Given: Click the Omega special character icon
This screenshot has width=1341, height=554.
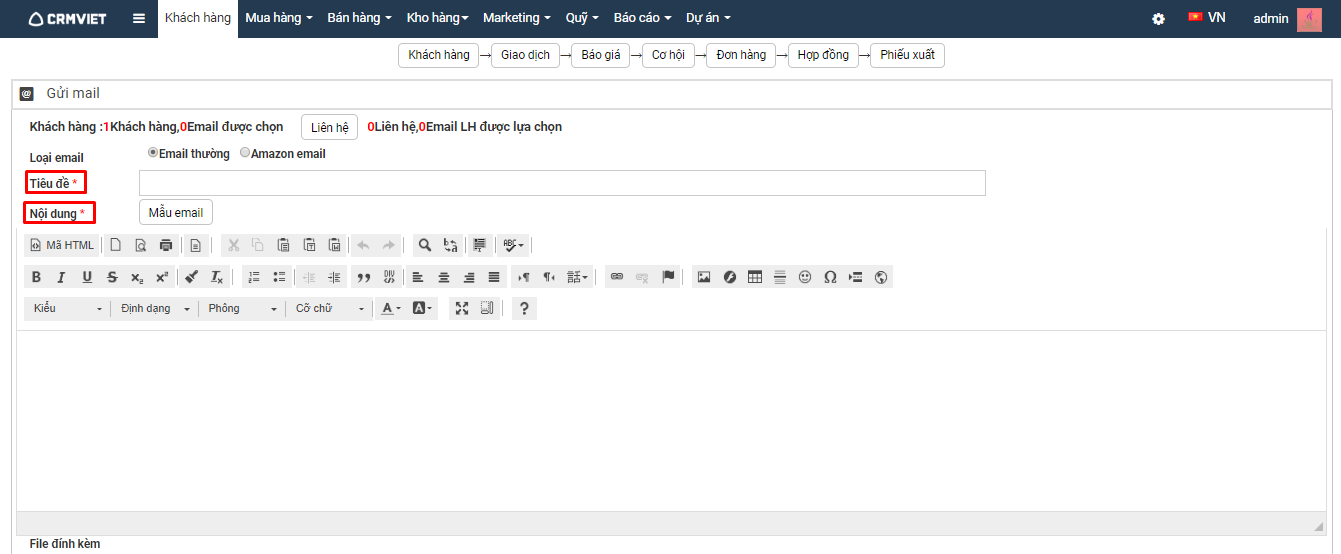Looking at the screenshot, I should point(830,277).
